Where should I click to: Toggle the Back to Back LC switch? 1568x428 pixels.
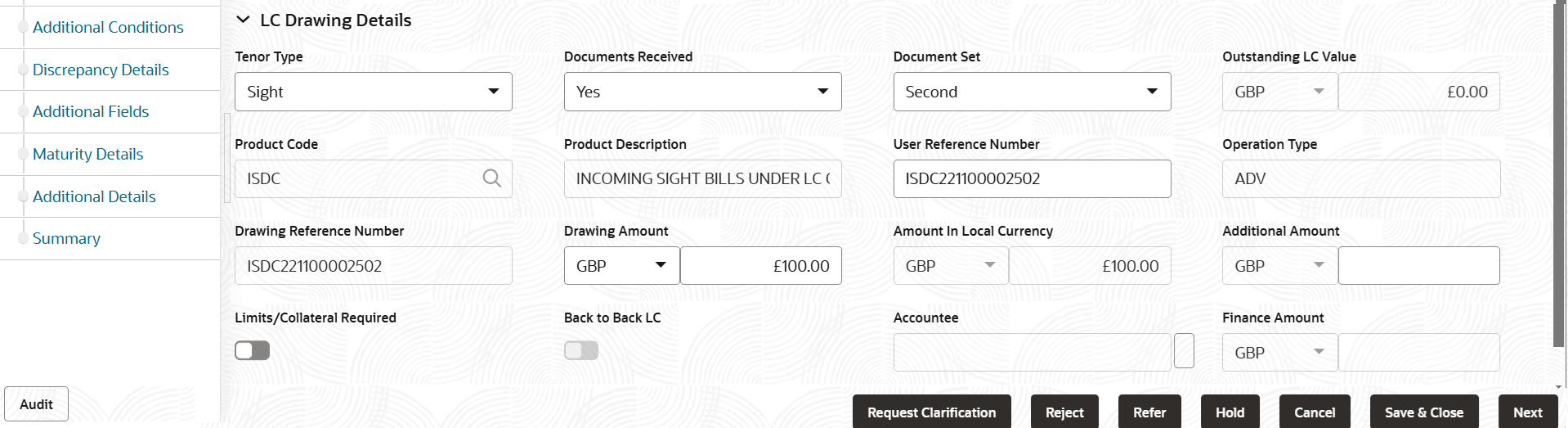click(581, 351)
